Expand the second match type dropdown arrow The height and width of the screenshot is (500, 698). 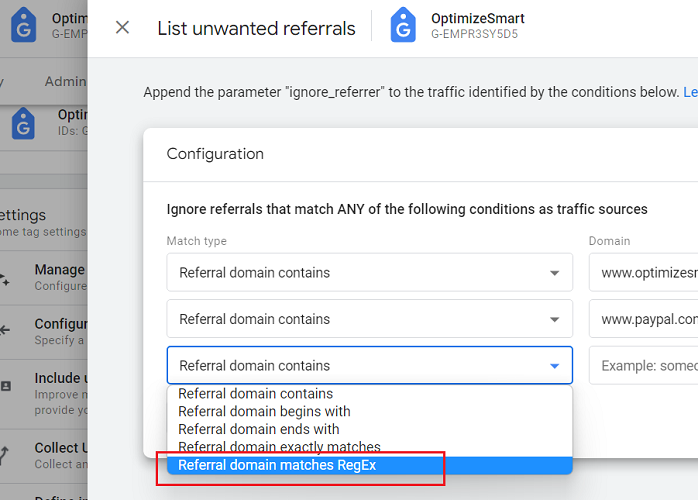click(x=554, y=319)
